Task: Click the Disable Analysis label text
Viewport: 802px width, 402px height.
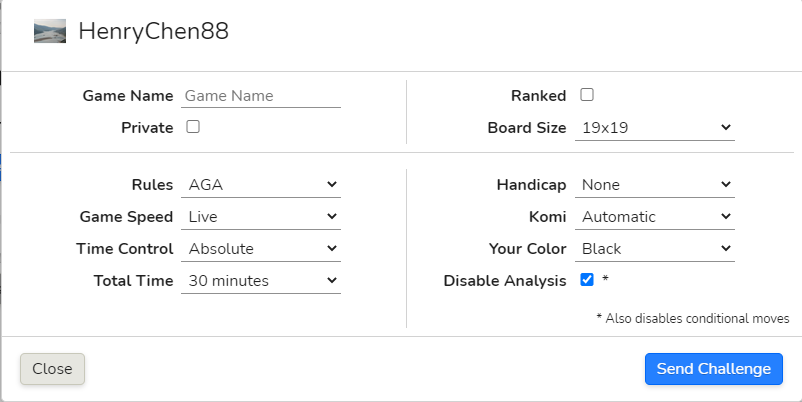Action: click(x=505, y=281)
